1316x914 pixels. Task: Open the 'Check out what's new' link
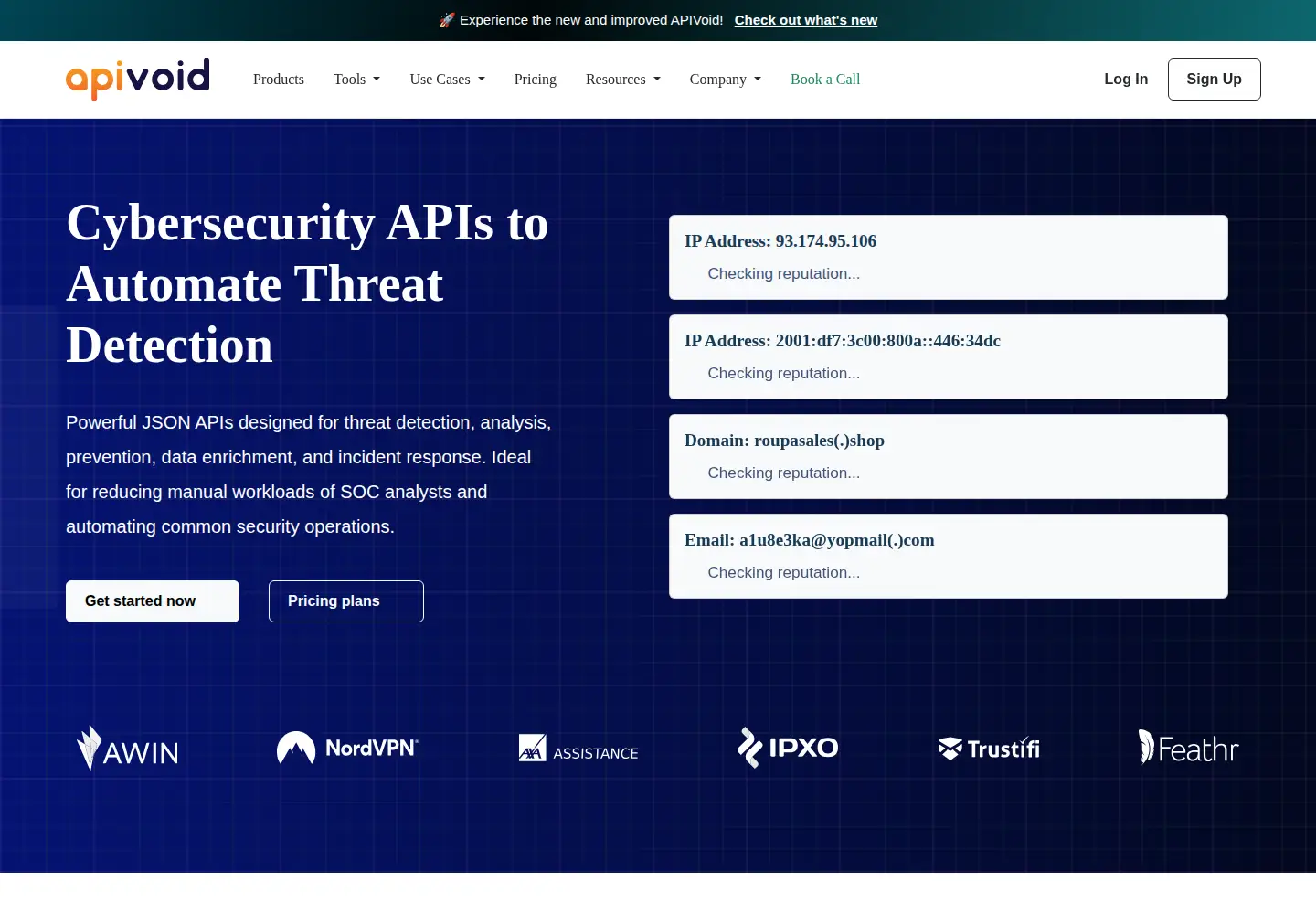806,20
